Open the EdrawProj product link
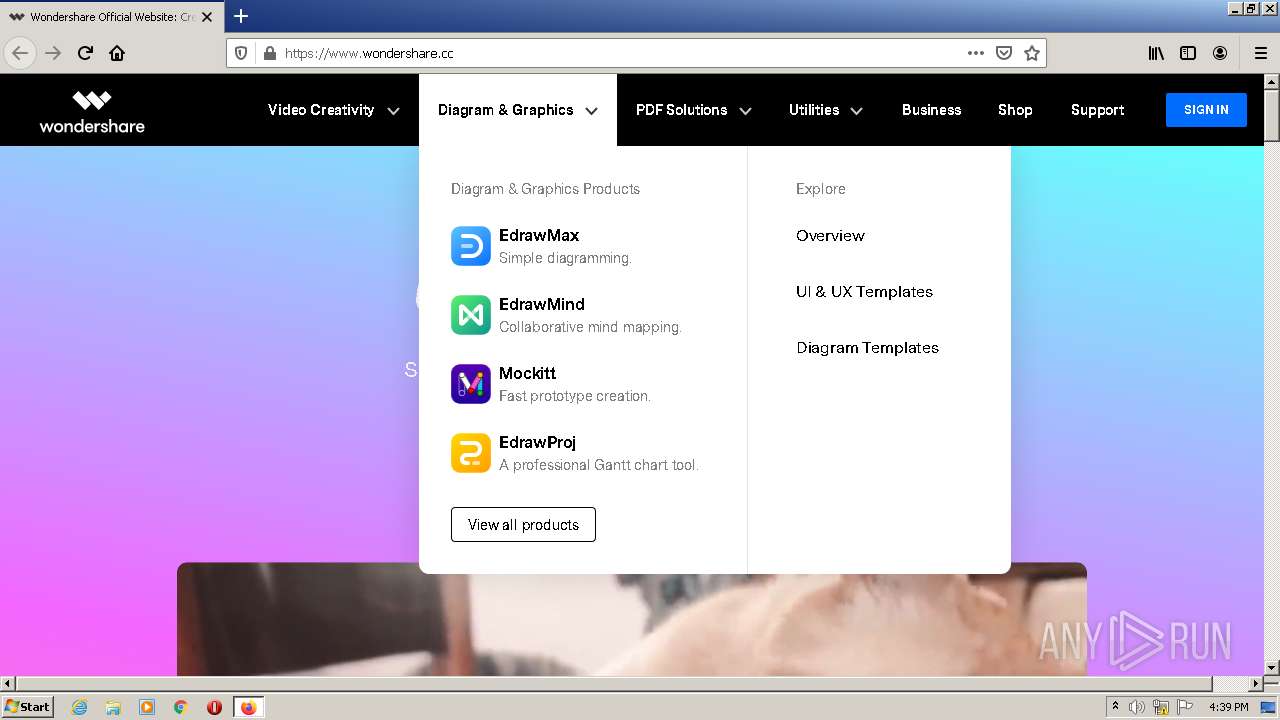Viewport: 1280px width, 720px height. 537,443
